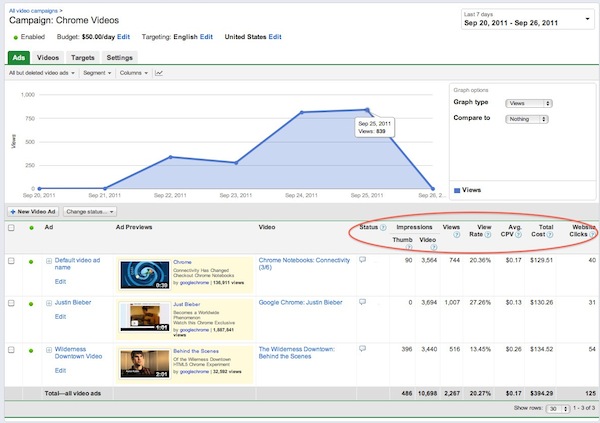Viewport: 600px width, 423px height.
Task: Click green status dot of Wilderness Downtown ad
Action: (x=31, y=351)
